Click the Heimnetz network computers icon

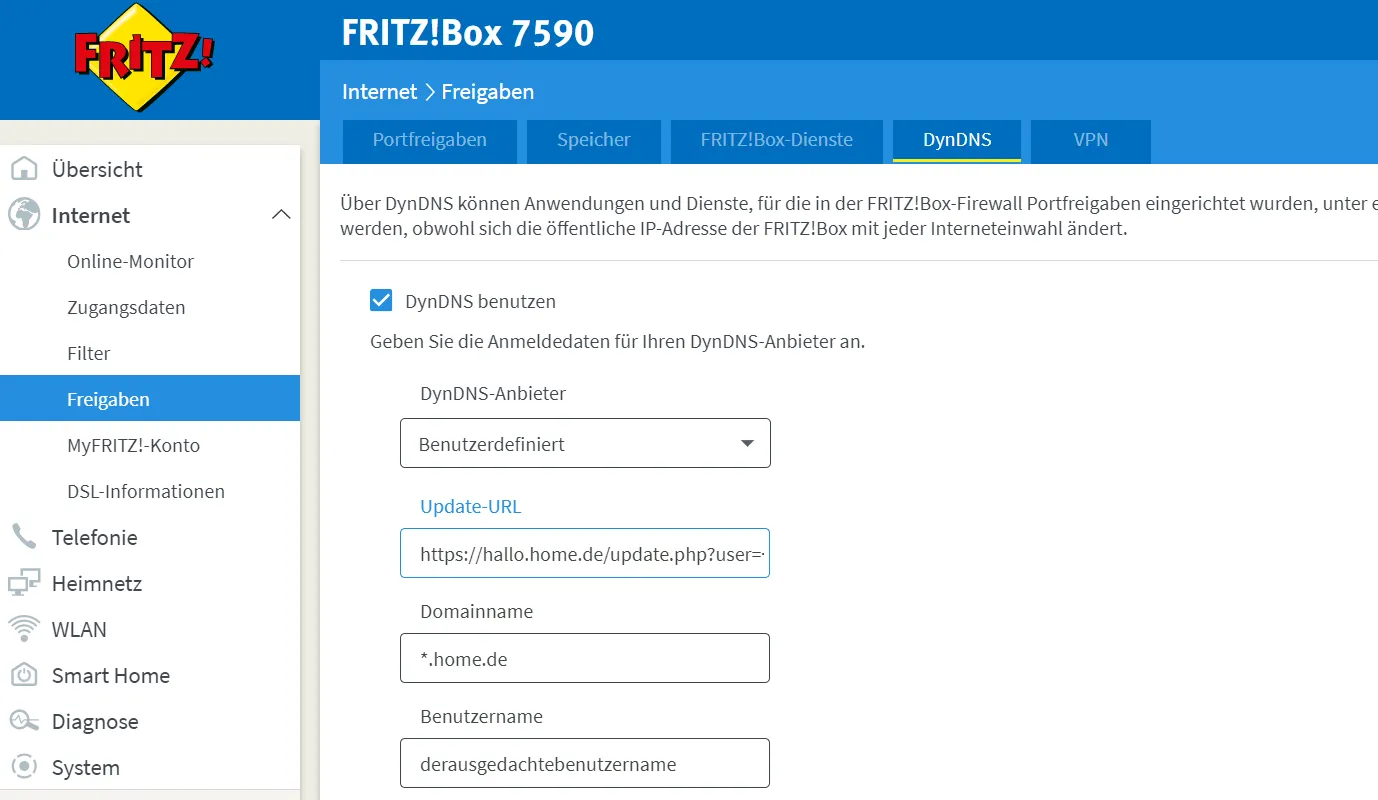pos(23,583)
